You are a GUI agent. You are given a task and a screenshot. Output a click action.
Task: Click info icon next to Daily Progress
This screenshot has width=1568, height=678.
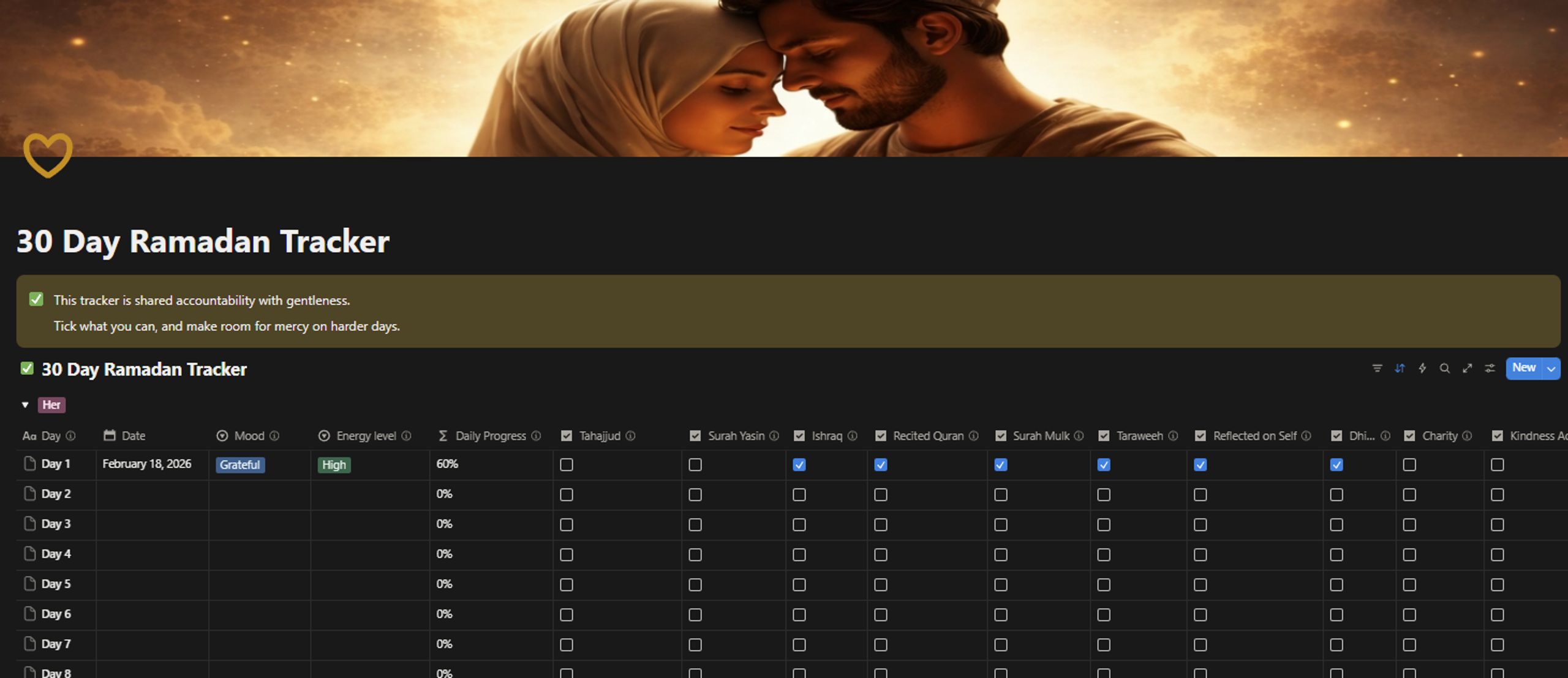coord(536,435)
